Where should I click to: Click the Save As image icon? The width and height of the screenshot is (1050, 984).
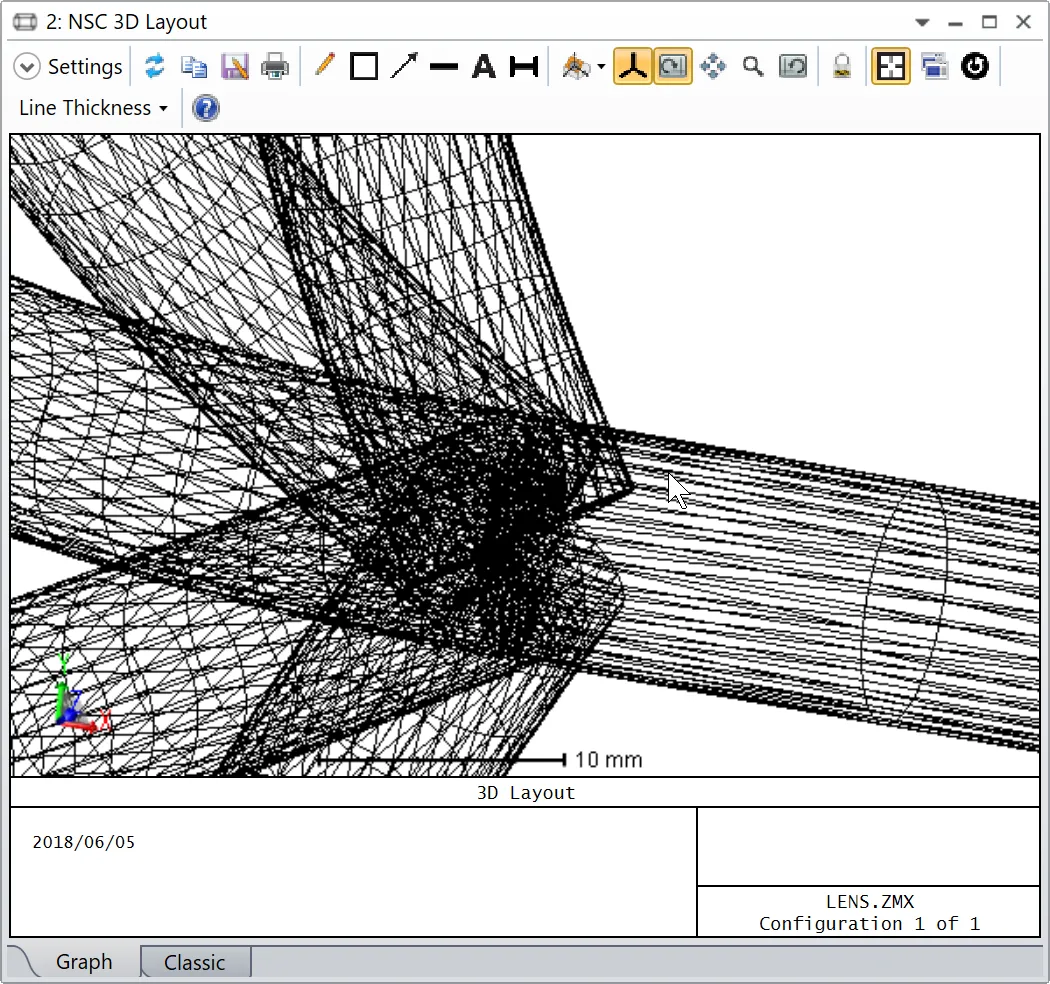coord(234,66)
